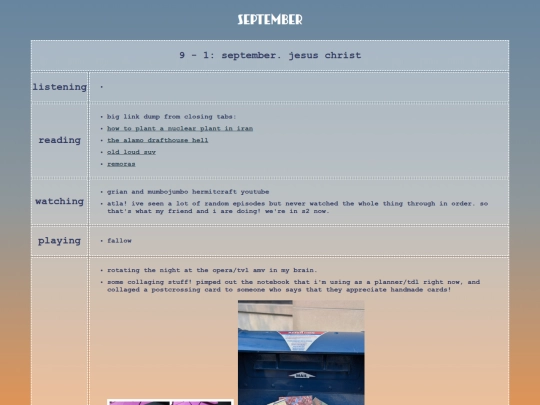Click the 'atla!' watching entry text
The width and height of the screenshot is (540, 405).
(298, 207)
